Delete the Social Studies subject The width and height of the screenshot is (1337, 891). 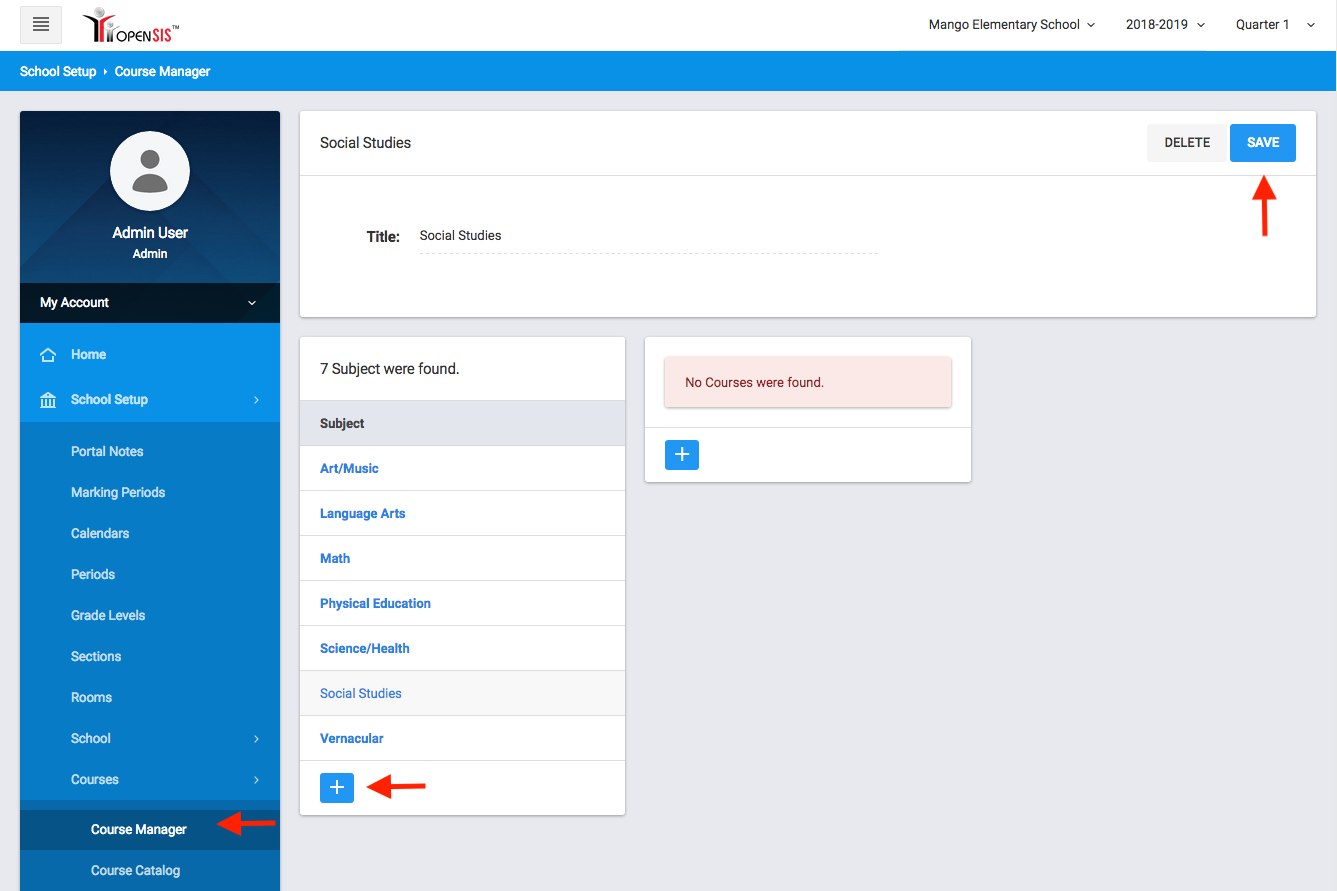click(x=1187, y=143)
